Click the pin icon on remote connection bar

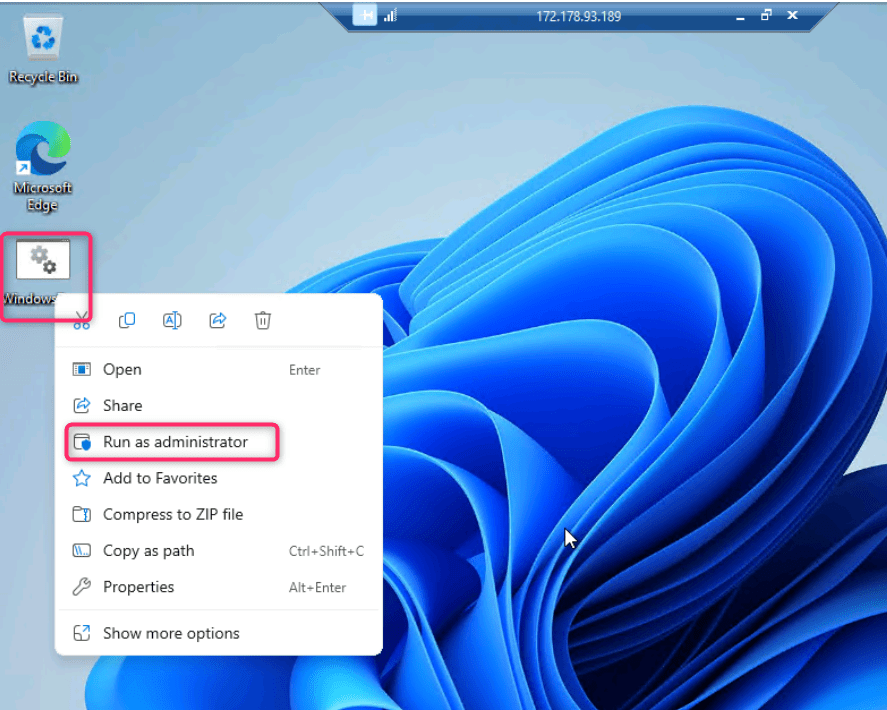click(x=364, y=16)
